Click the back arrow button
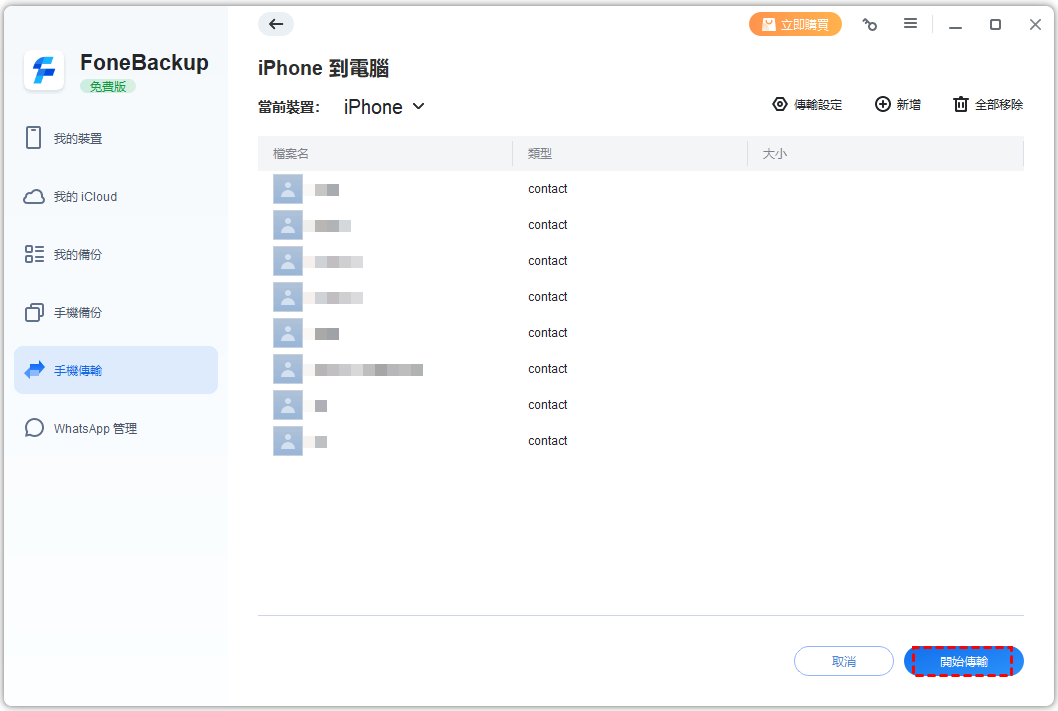The image size is (1058, 711). click(x=275, y=24)
